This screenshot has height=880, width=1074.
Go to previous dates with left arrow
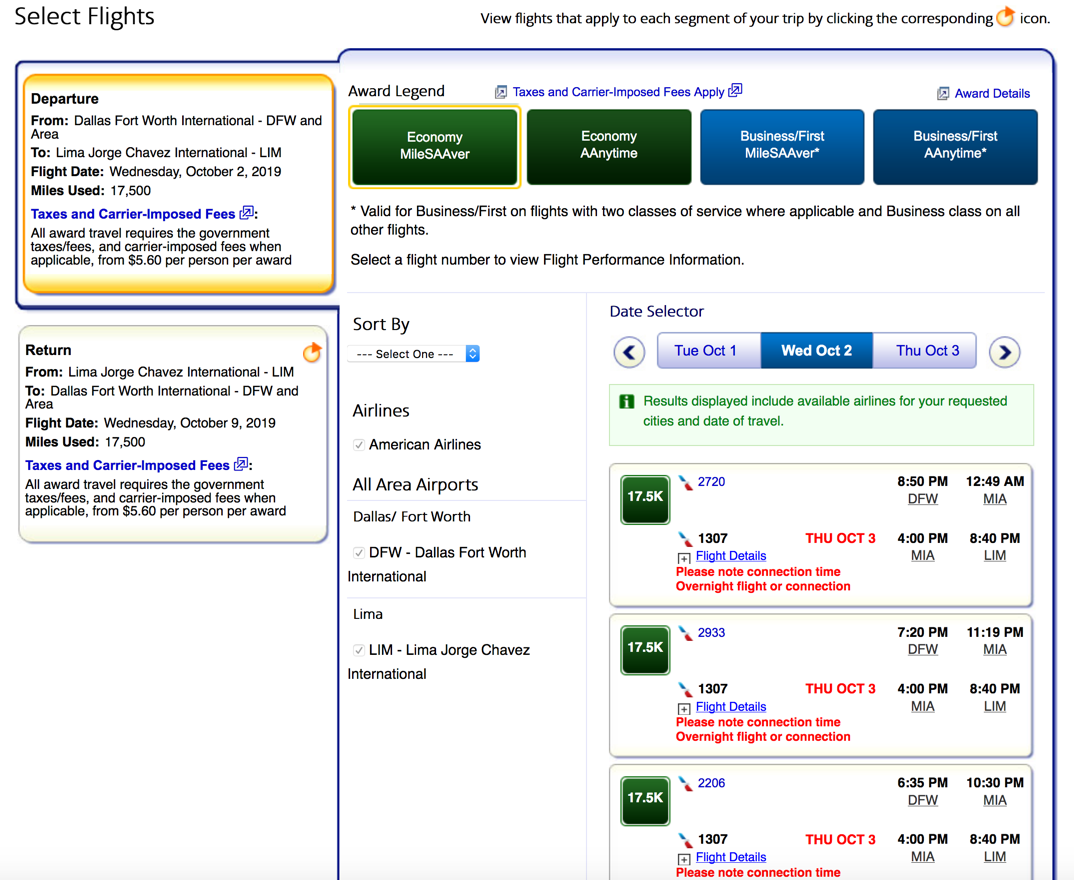point(629,352)
